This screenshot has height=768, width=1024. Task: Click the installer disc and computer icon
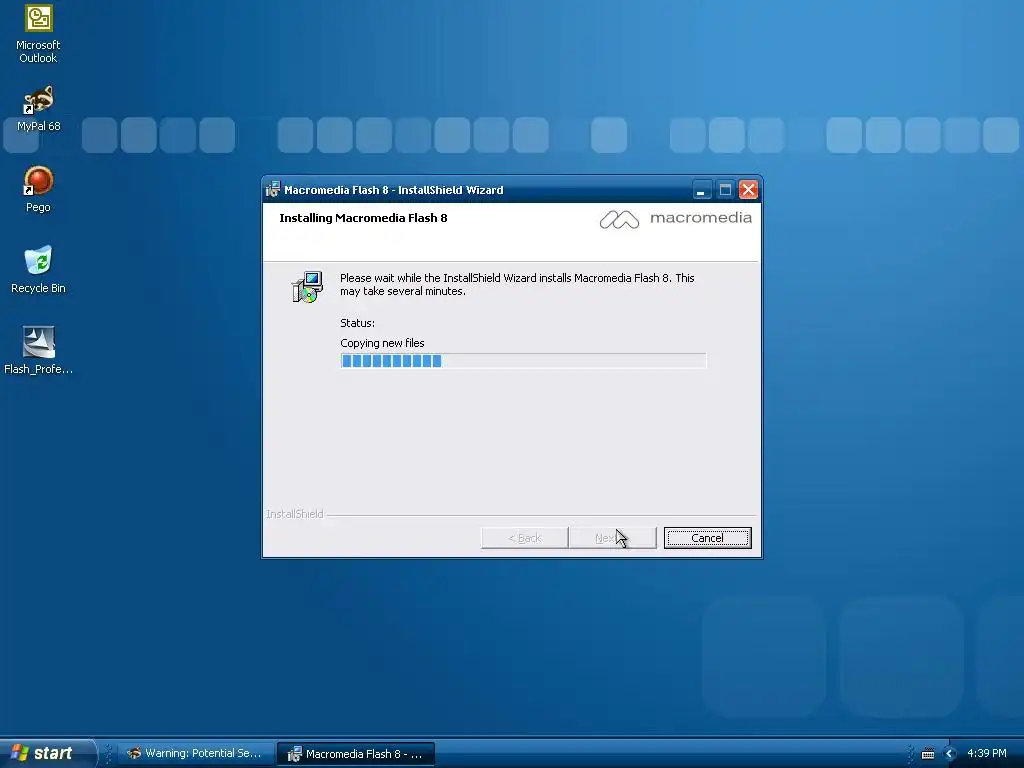(x=307, y=287)
